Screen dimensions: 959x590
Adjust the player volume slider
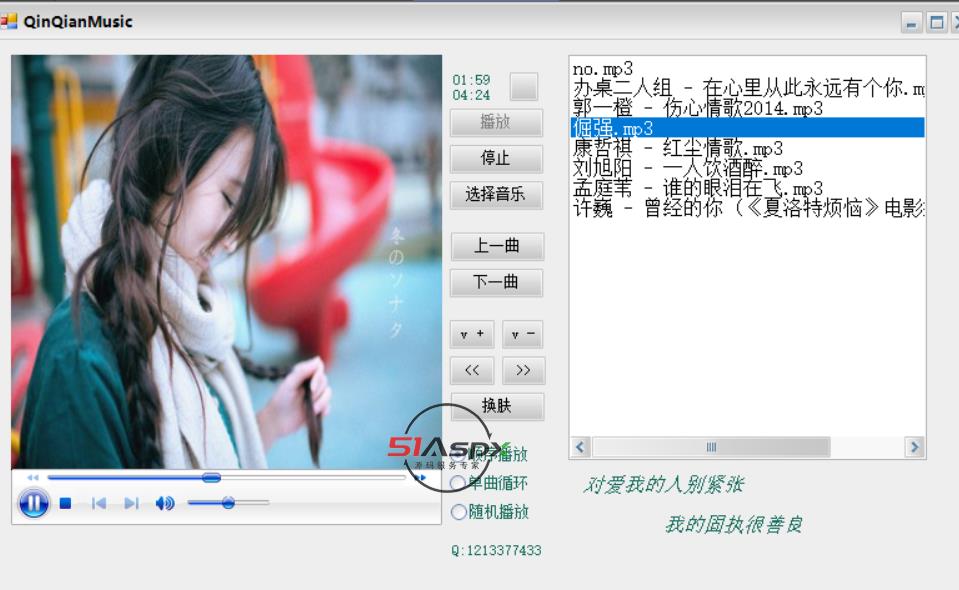tap(228, 503)
